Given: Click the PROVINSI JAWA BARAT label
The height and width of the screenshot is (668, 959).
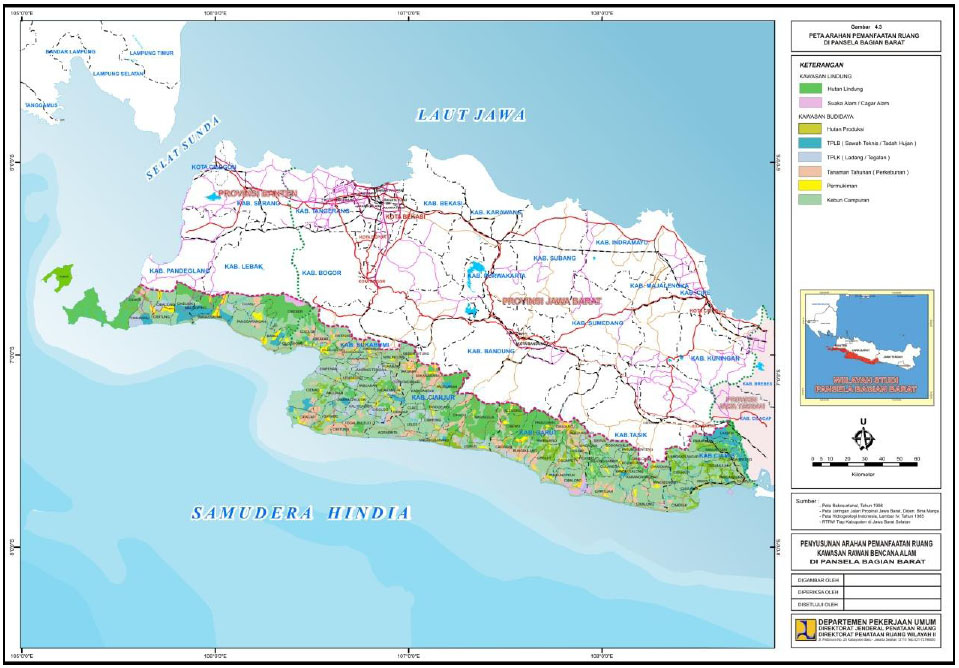Looking at the screenshot, I should [x=550, y=299].
